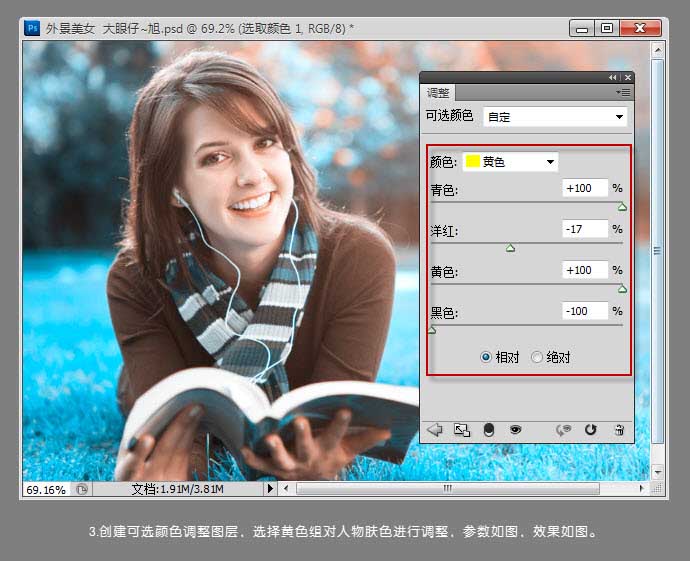This screenshot has width=690, height=561.
Task: Open status bar info arrow menu
Action: (270, 488)
